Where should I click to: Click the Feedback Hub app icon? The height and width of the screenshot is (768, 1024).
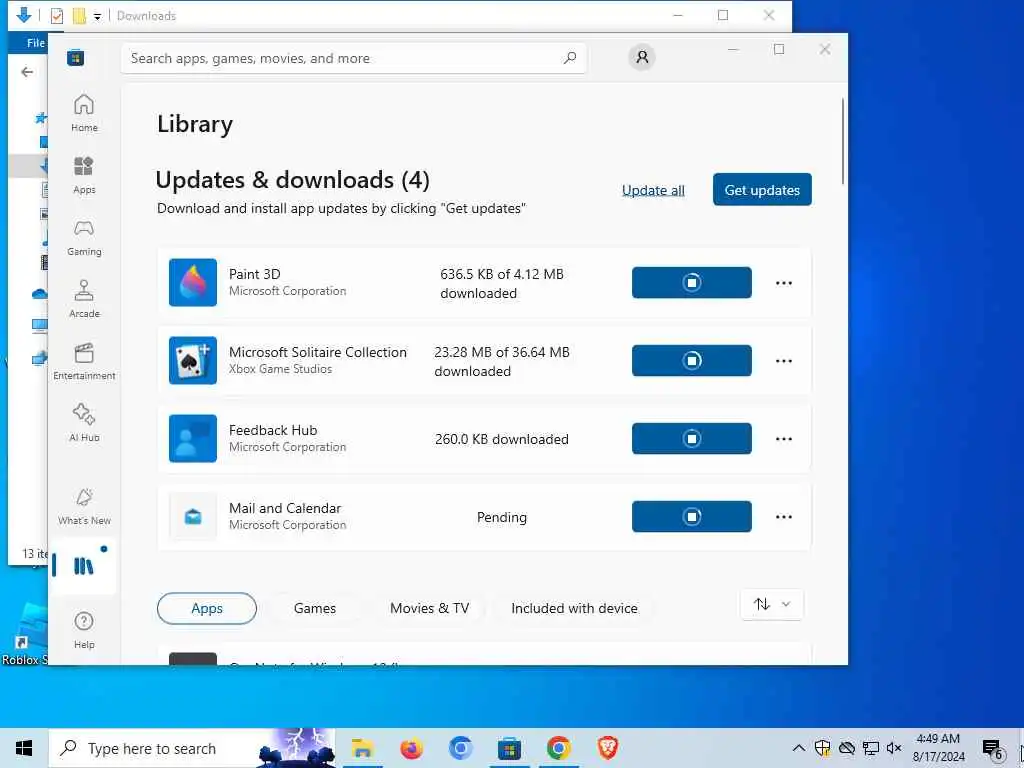[193, 438]
